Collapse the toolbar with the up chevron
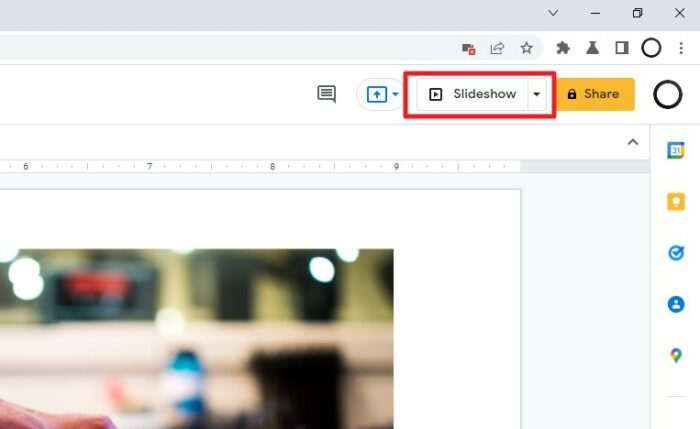 (633, 142)
